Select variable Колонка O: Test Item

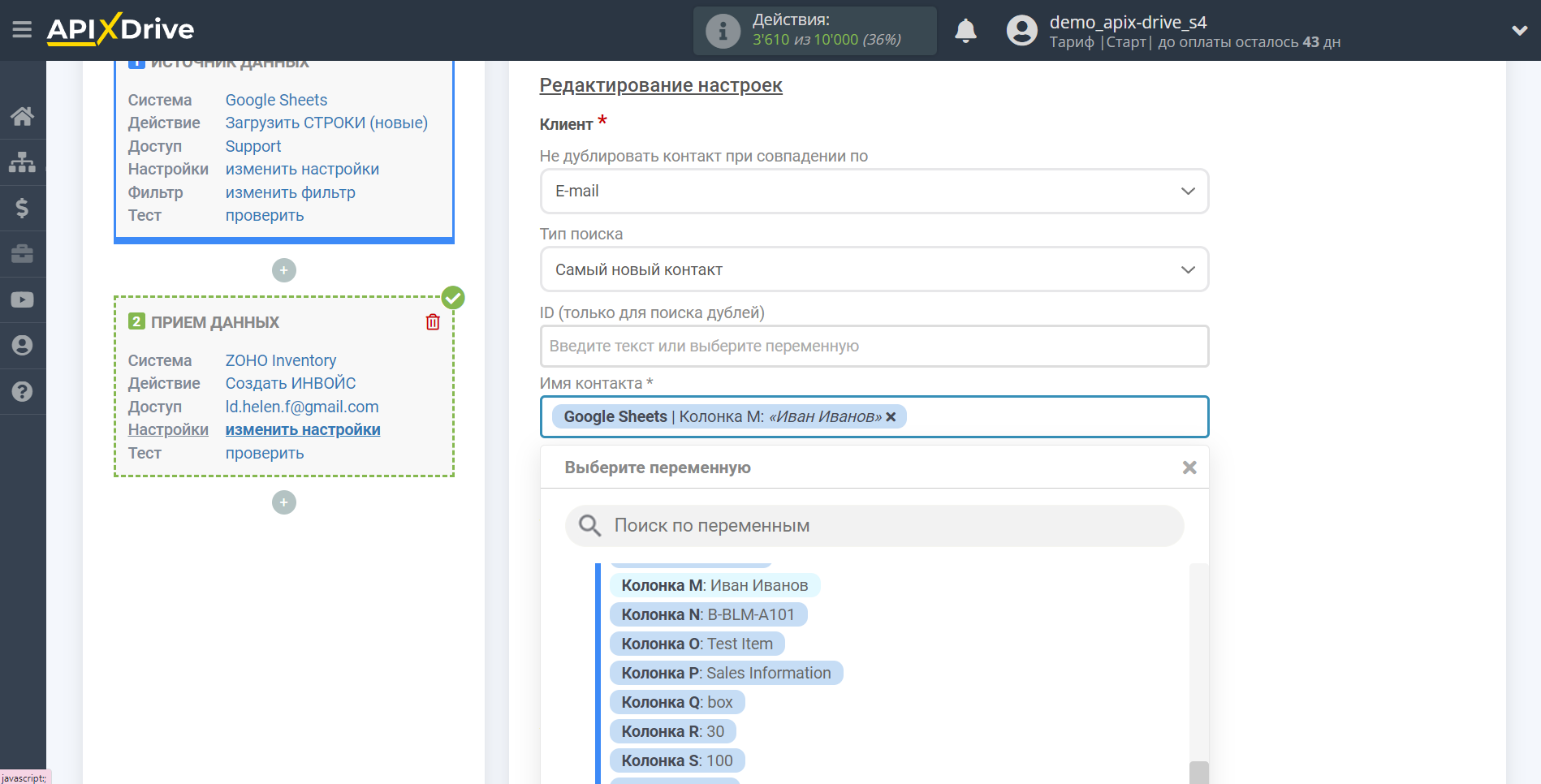pos(697,644)
